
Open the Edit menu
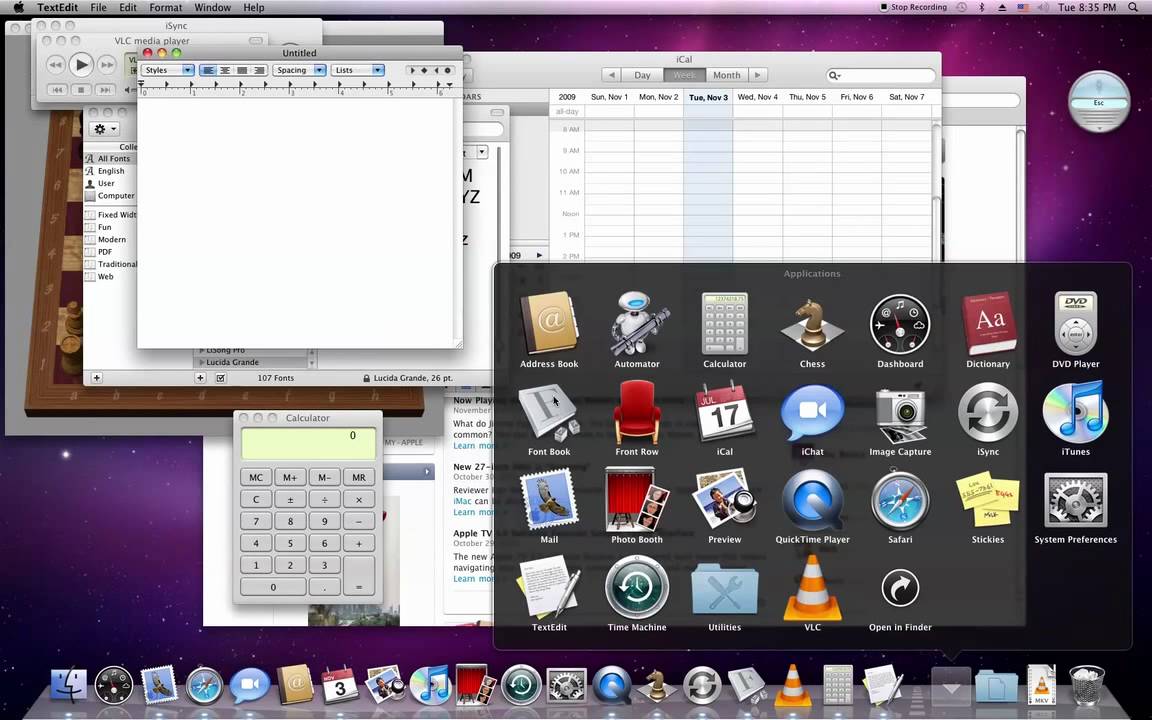128,7
